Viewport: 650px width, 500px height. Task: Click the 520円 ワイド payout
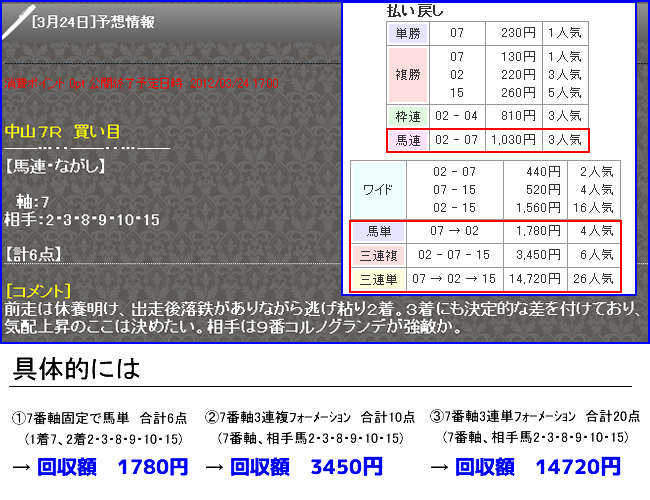(x=543, y=190)
